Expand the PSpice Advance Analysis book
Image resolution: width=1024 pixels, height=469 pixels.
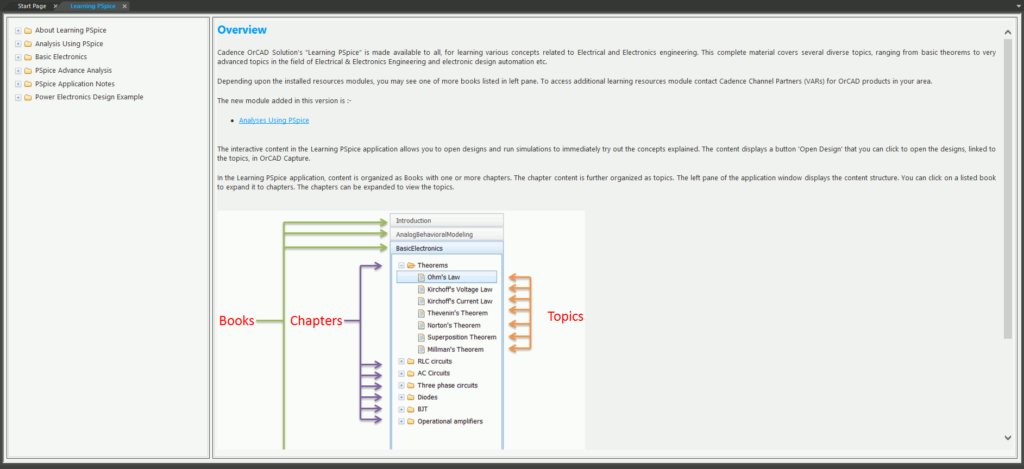(x=18, y=71)
